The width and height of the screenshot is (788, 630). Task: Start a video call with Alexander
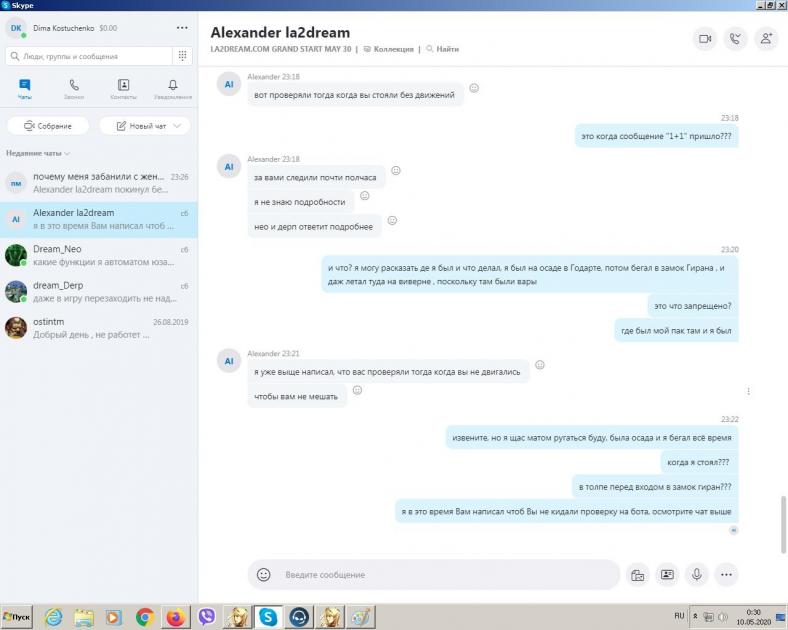705,39
